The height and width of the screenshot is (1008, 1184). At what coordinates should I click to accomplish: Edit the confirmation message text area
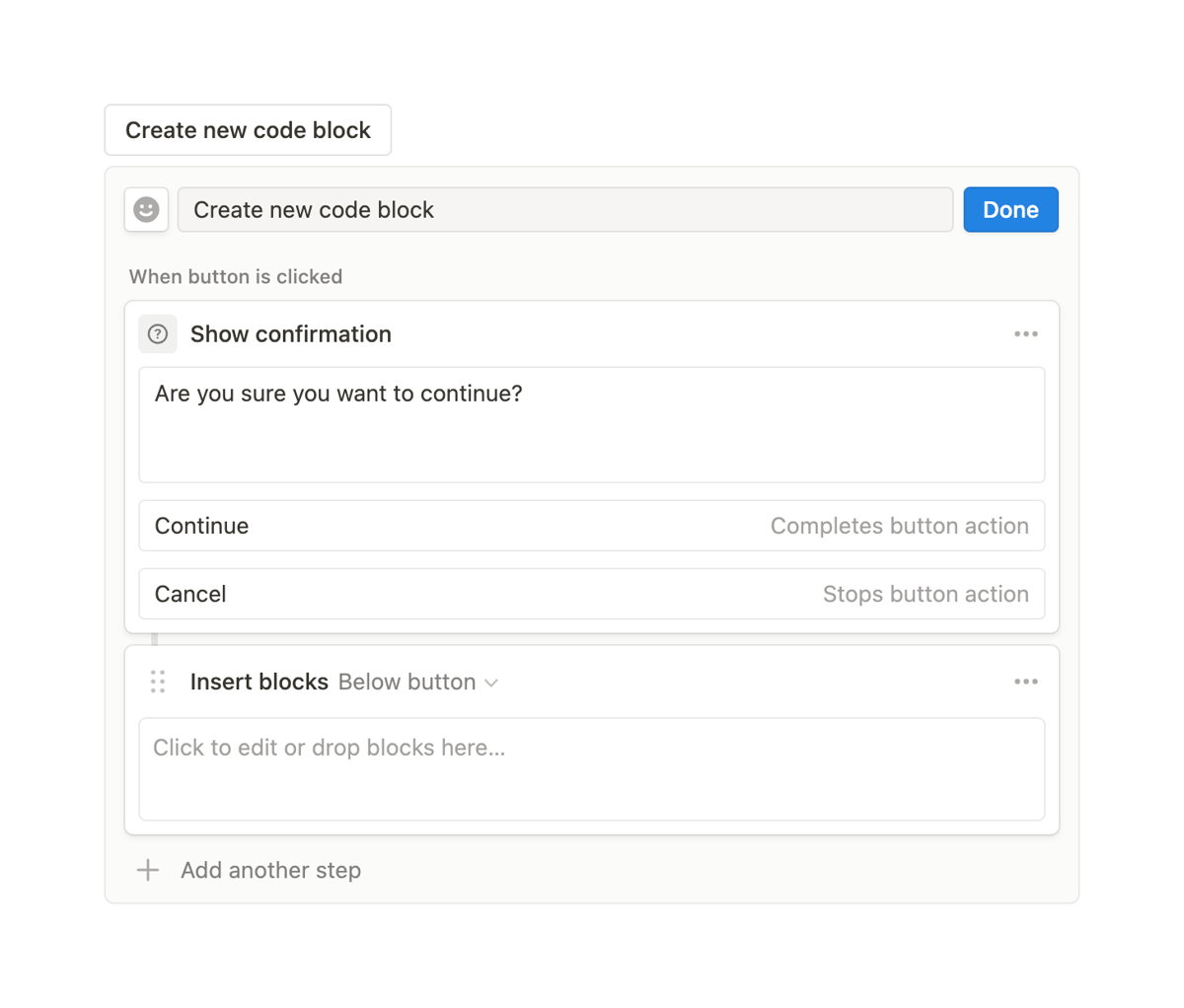tap(592, 424)
